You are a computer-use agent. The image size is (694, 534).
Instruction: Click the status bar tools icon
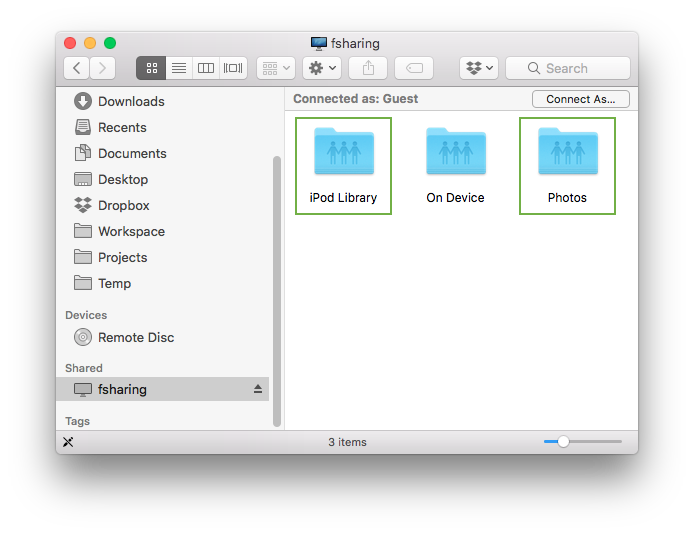coord(68,442)
